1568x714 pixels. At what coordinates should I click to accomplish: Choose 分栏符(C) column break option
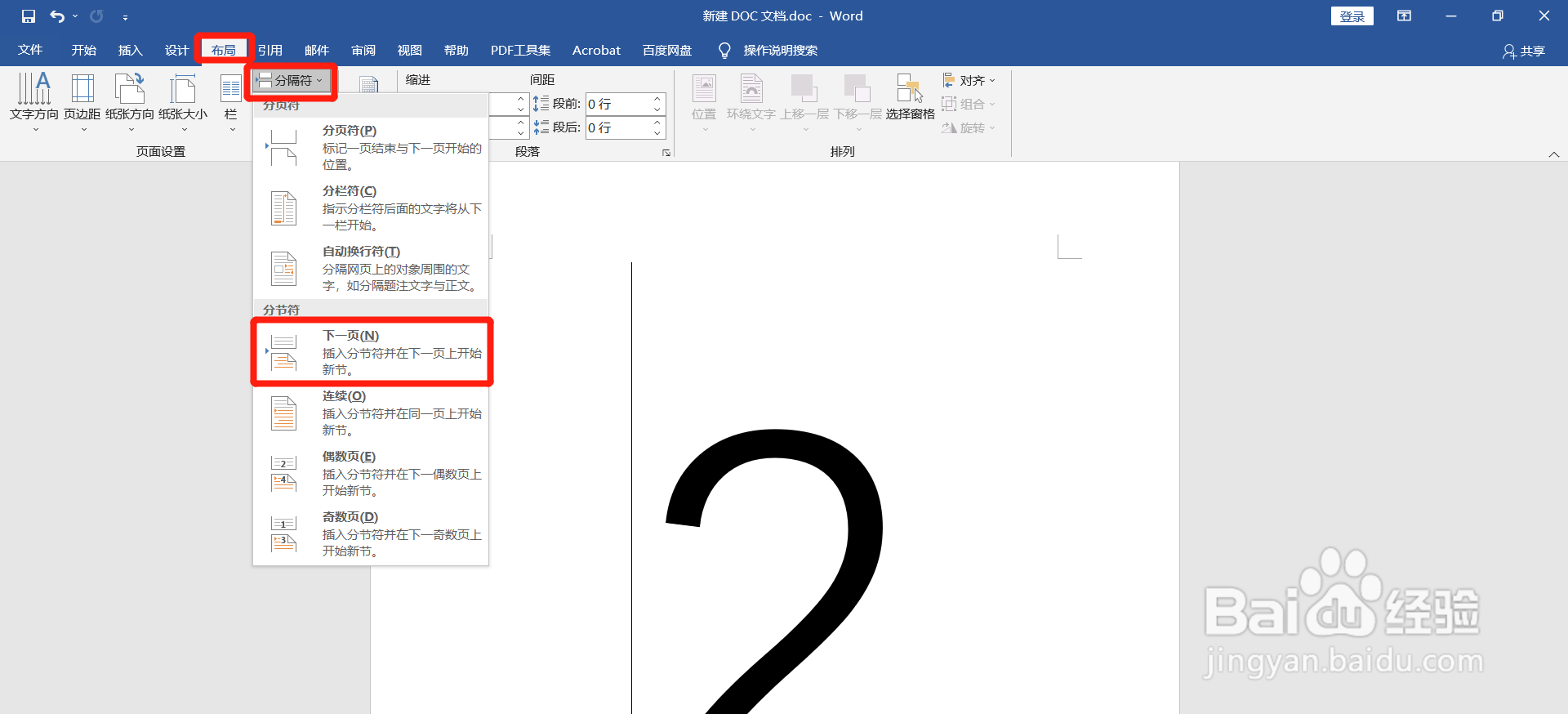tap(372, 208)
